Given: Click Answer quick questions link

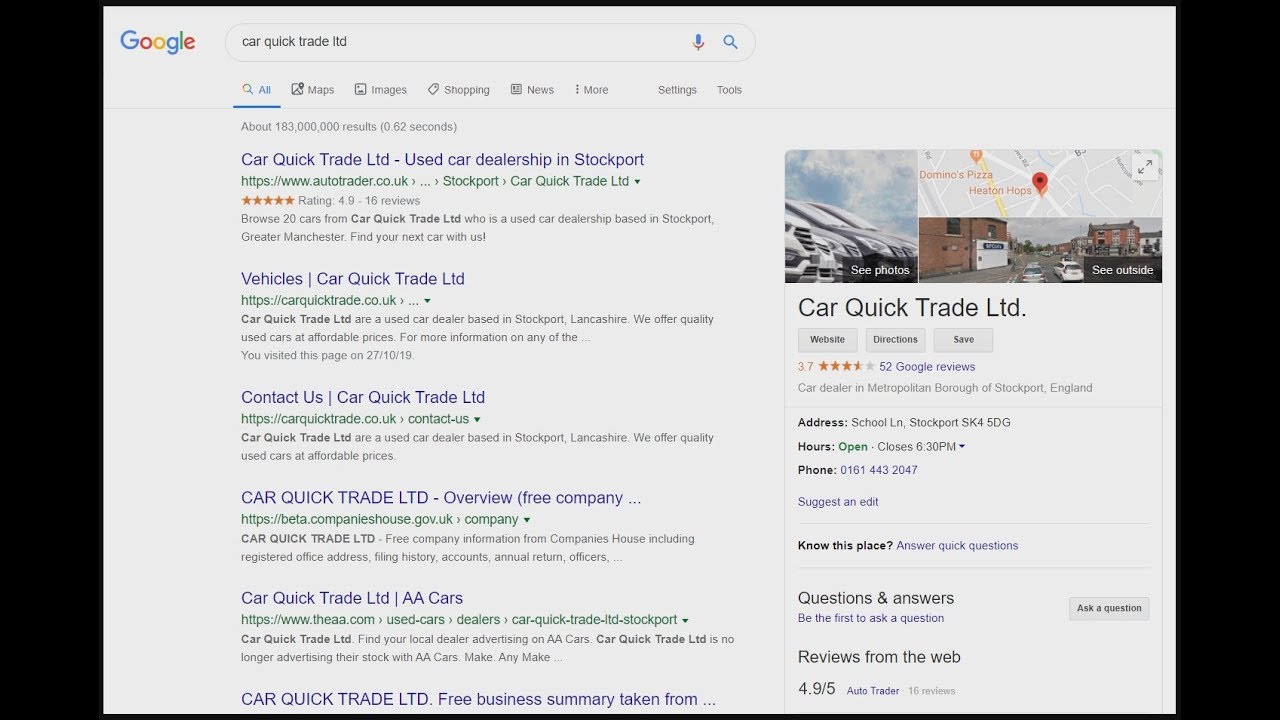Looking at the screenshot, I should click(957, 546).
